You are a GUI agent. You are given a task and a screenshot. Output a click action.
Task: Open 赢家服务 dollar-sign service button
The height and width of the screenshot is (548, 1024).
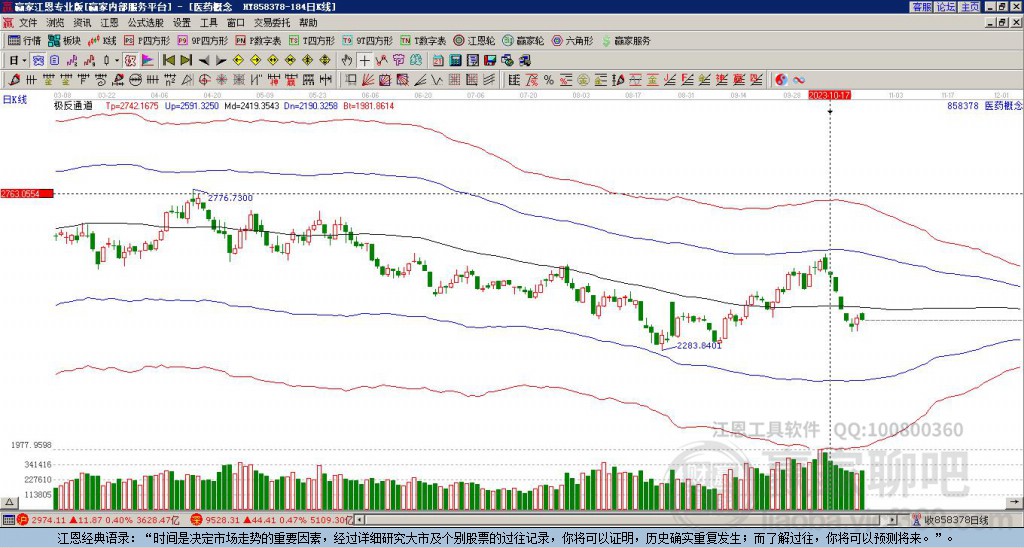(626, 40)
